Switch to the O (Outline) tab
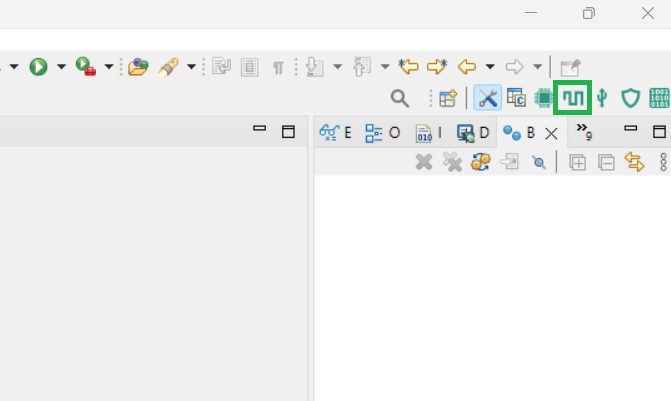Image resolution: width=671 pixels, height=401 pixels. (383, 132)
